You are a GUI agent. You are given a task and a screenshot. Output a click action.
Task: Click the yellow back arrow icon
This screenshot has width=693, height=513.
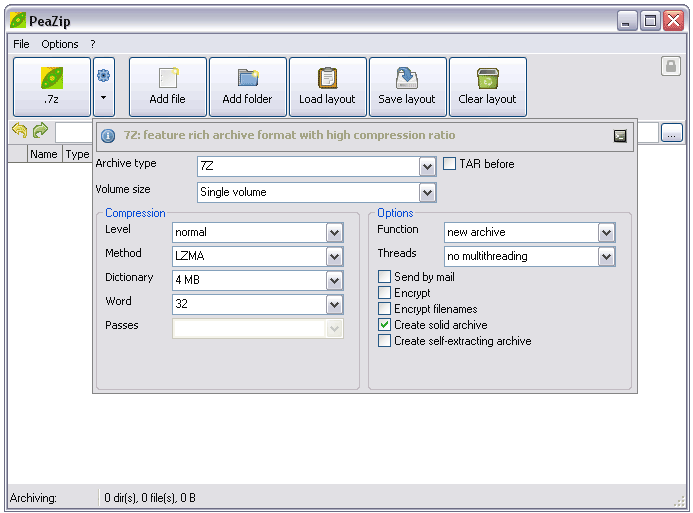pyautogui.click(x=20, y=130)
